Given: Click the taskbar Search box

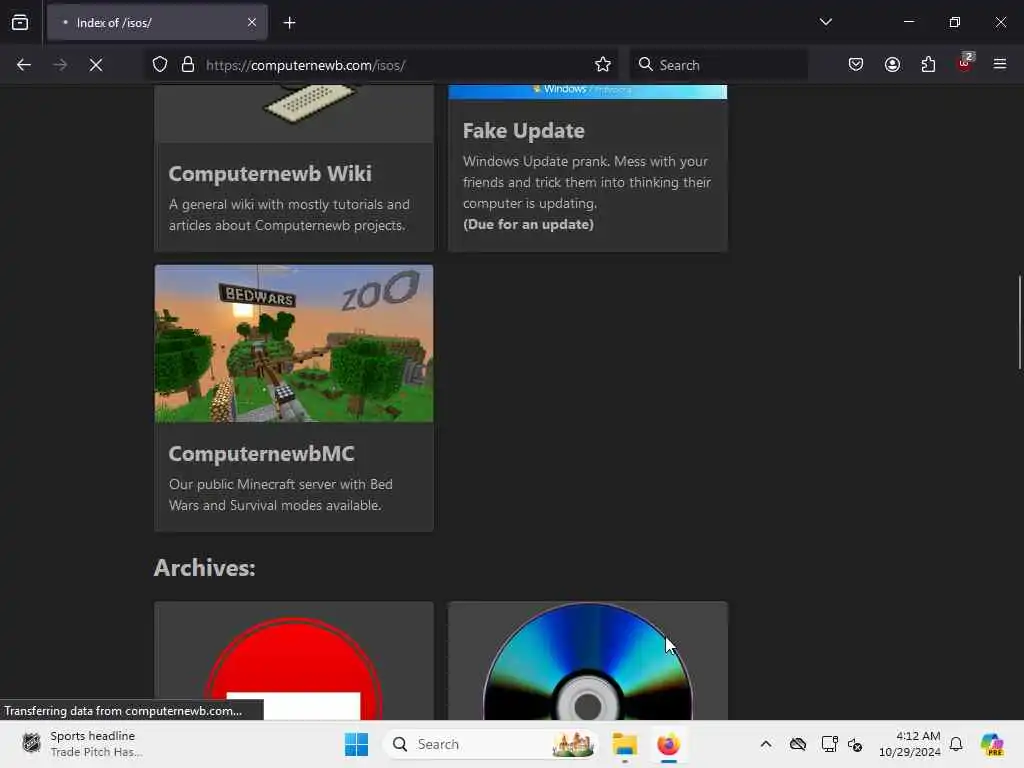Looking at the screenshot, I should pyautogui.click(x=490, y=744).
